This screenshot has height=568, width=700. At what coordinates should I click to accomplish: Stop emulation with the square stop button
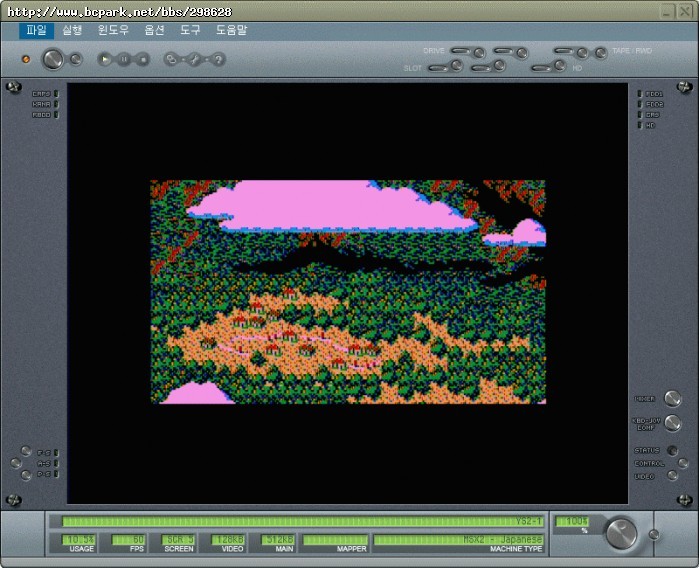click(143, 59)
